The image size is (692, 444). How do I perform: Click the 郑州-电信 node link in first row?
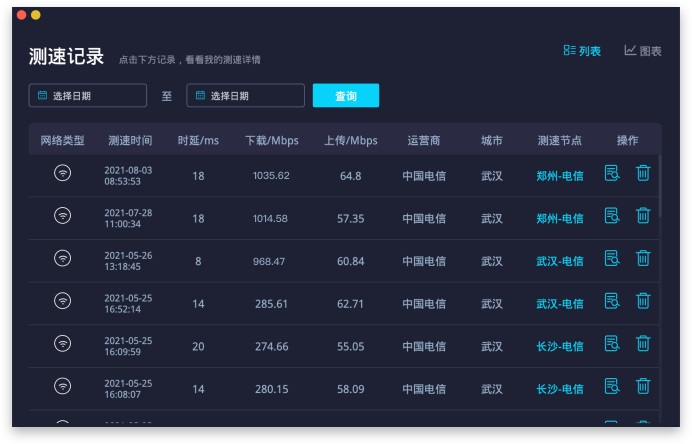(559, 176)
